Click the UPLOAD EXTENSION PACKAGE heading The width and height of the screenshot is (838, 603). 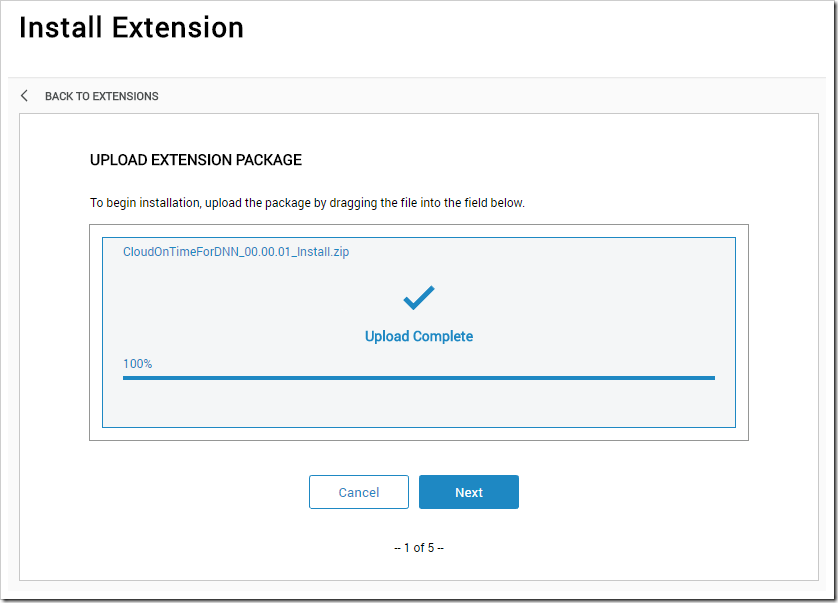coord(196,160)
